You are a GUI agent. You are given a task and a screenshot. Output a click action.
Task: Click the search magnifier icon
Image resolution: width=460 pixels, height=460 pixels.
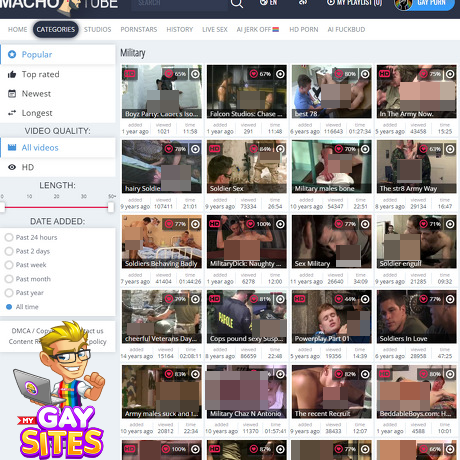[x=237, y=3]
